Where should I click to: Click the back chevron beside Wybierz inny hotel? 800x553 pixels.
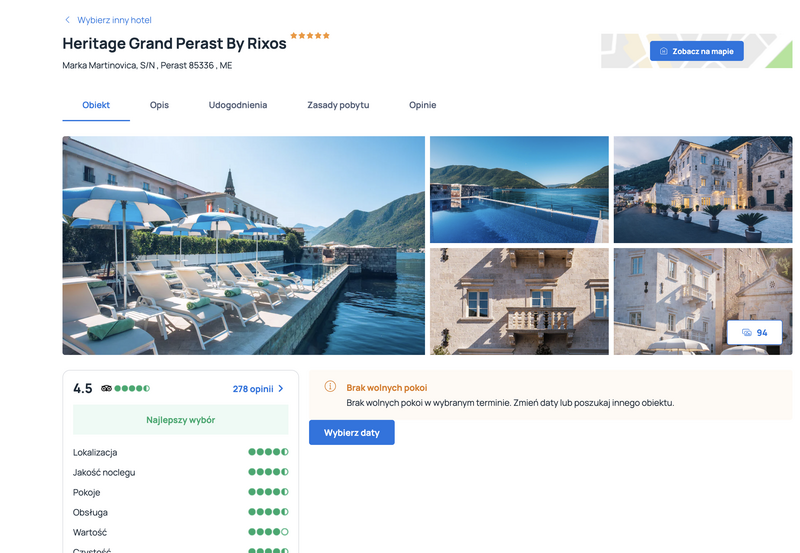click(67, 20)
